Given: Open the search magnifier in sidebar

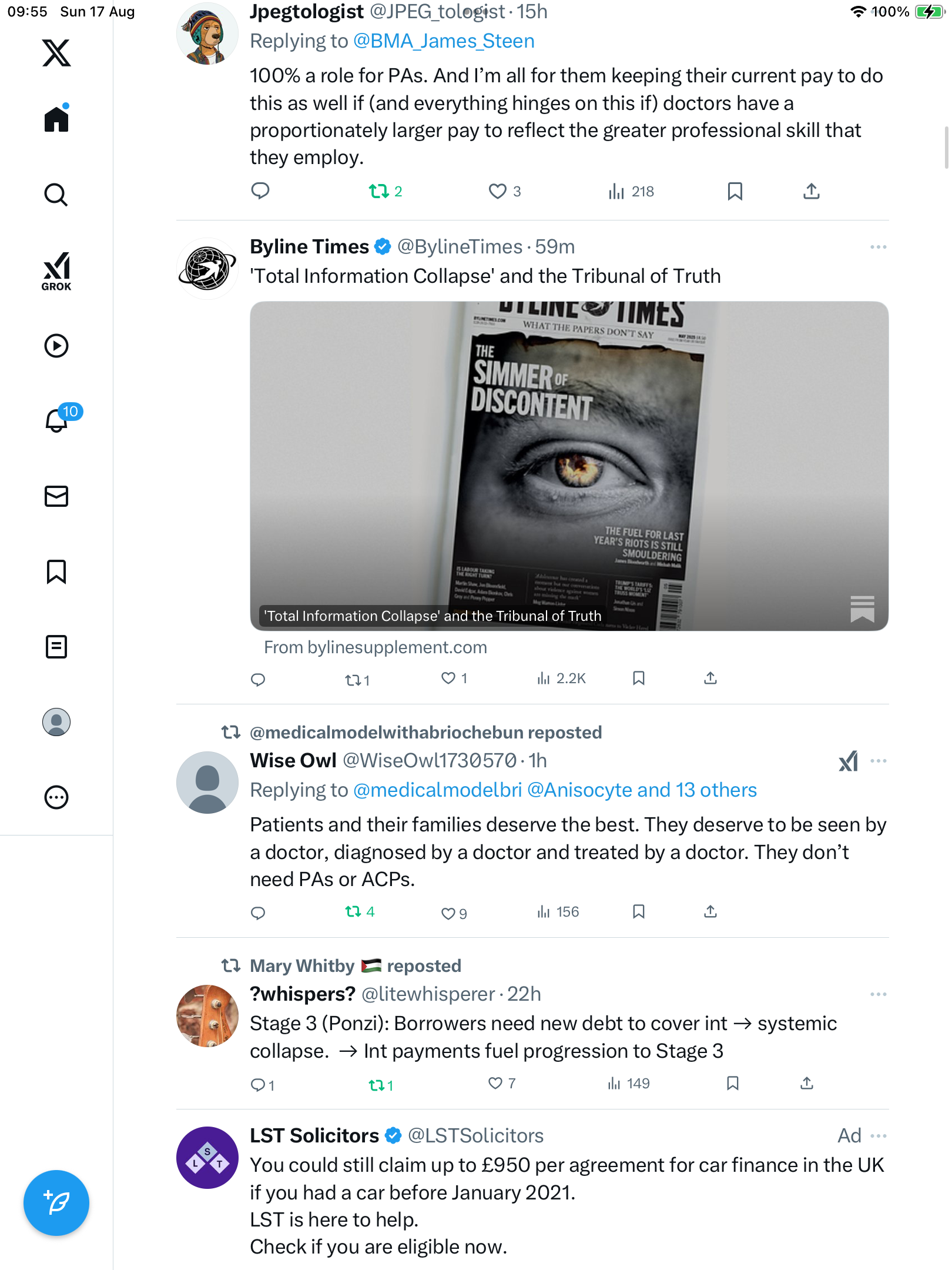Looking at the screenshot, I should (56, 195).
